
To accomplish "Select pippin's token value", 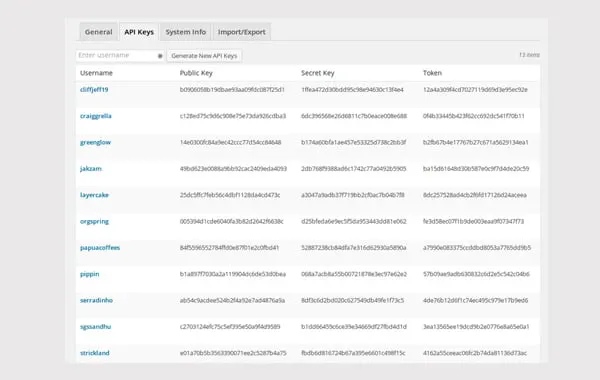I will 476,274.
